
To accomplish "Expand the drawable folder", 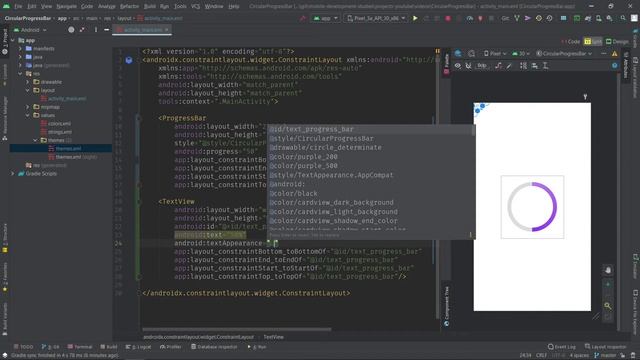I will pyautogui.click(x=28, y=82).
